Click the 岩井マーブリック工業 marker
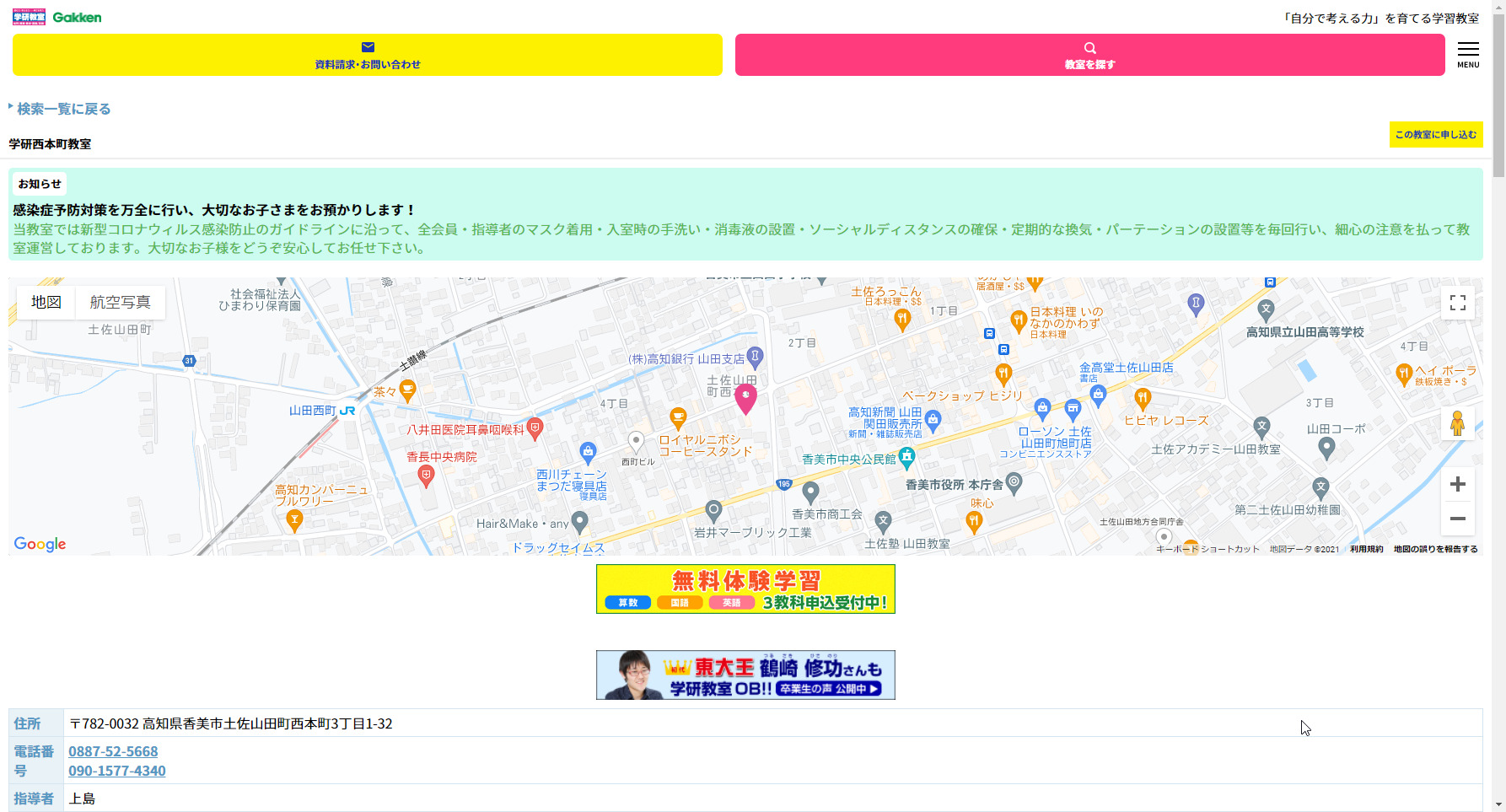The image size is (1506, 812). [x=713, y=510]
